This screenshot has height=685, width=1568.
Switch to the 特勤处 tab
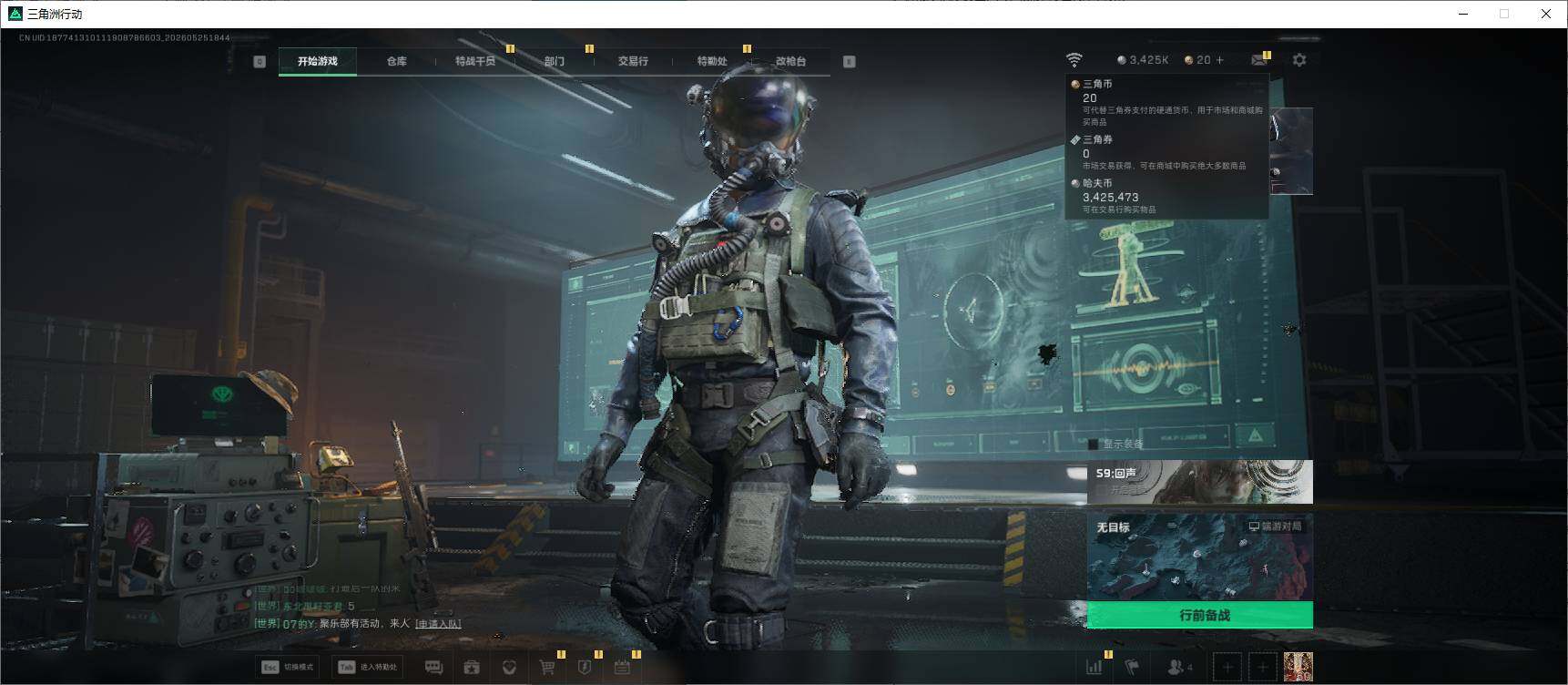712,61
